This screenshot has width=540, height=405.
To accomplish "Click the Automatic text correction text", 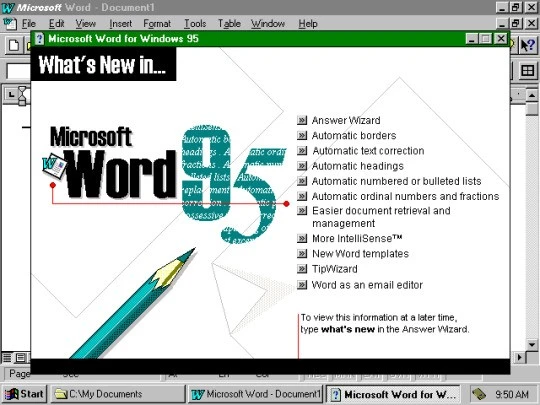I will [x=368, y=150].
